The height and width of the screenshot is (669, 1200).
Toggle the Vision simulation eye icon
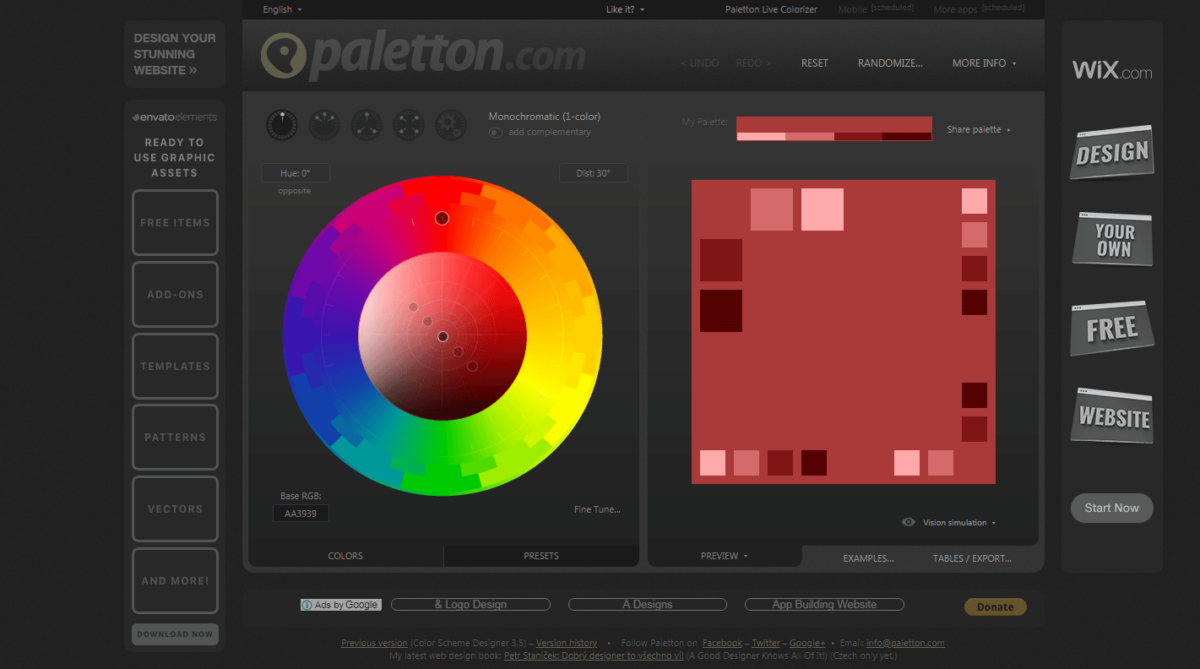coord(908,522)
